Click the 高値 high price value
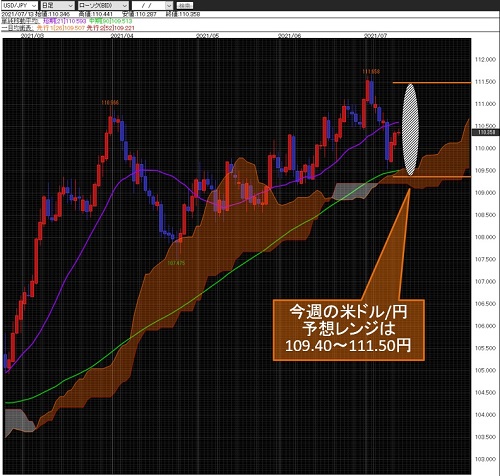 (96, 14)
